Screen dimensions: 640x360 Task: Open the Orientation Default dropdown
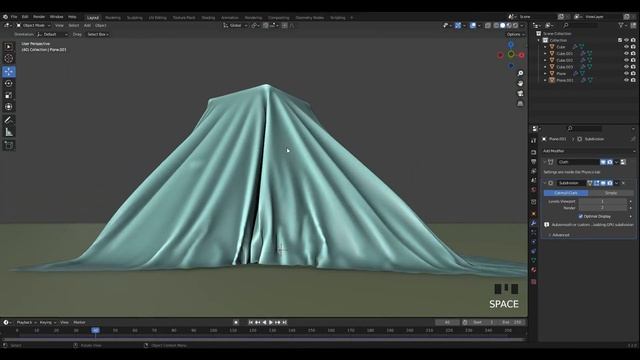[52, 35]
